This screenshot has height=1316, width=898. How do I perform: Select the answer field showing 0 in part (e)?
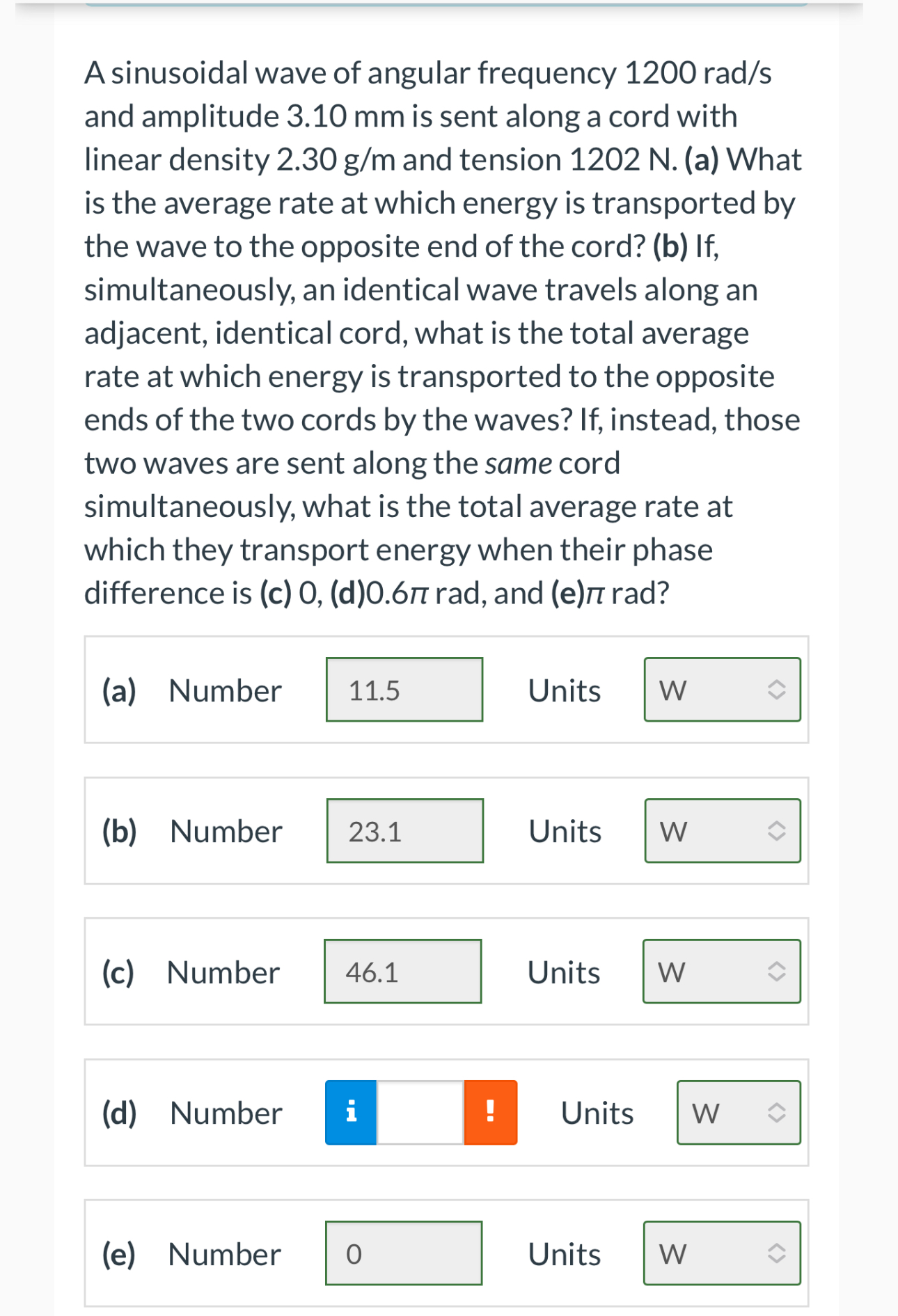(404, 1254)
